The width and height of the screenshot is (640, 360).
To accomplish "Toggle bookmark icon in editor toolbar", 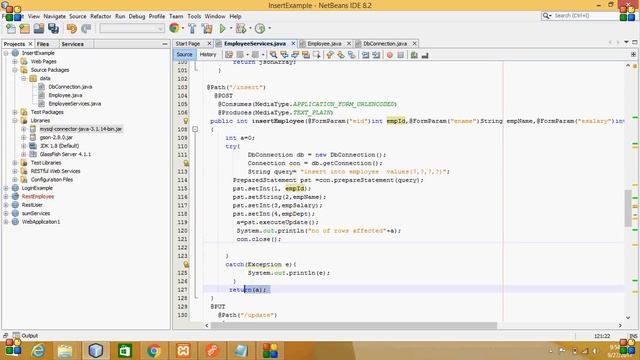I will coord(351,55).
